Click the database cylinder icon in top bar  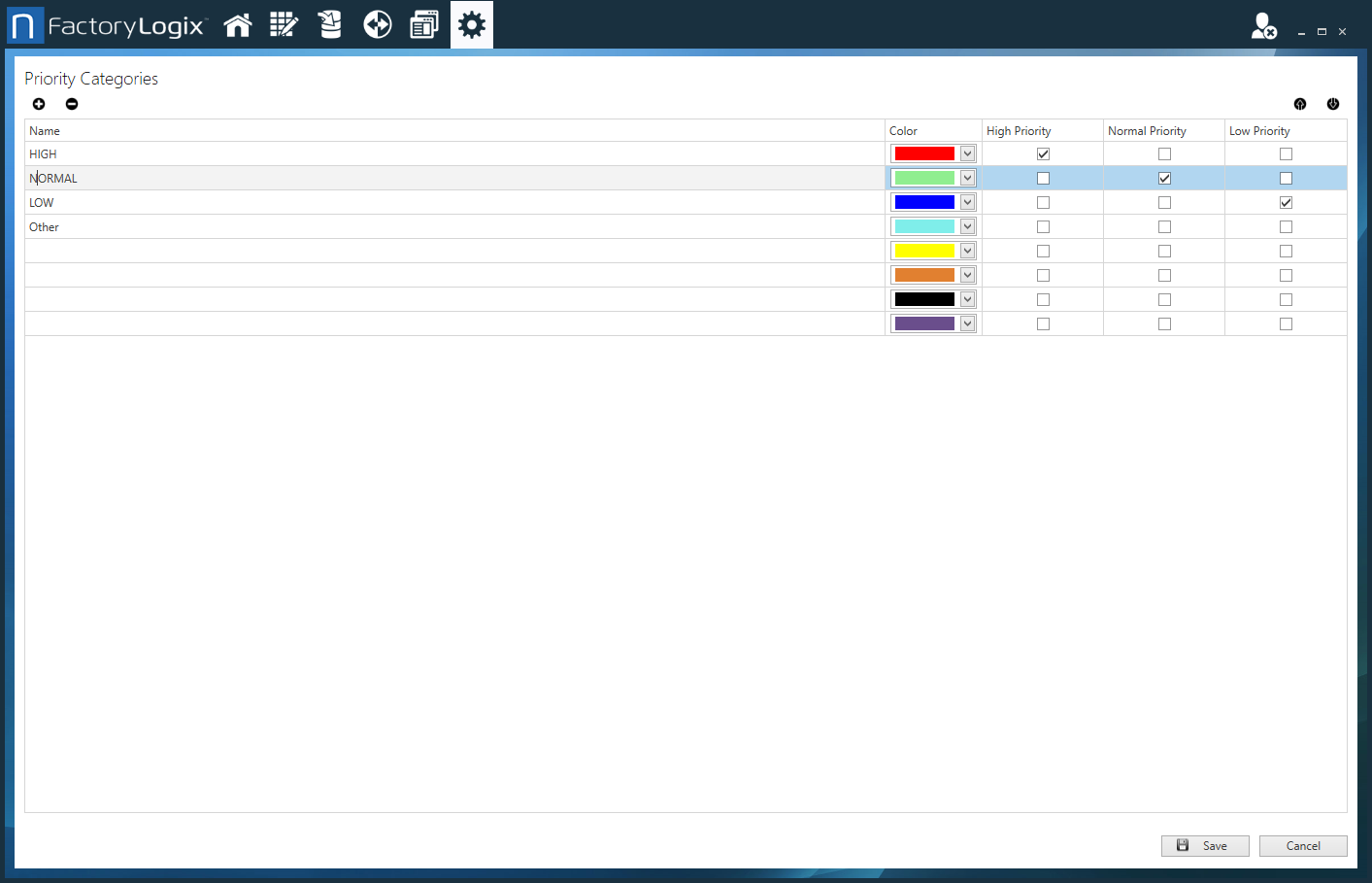330,25
